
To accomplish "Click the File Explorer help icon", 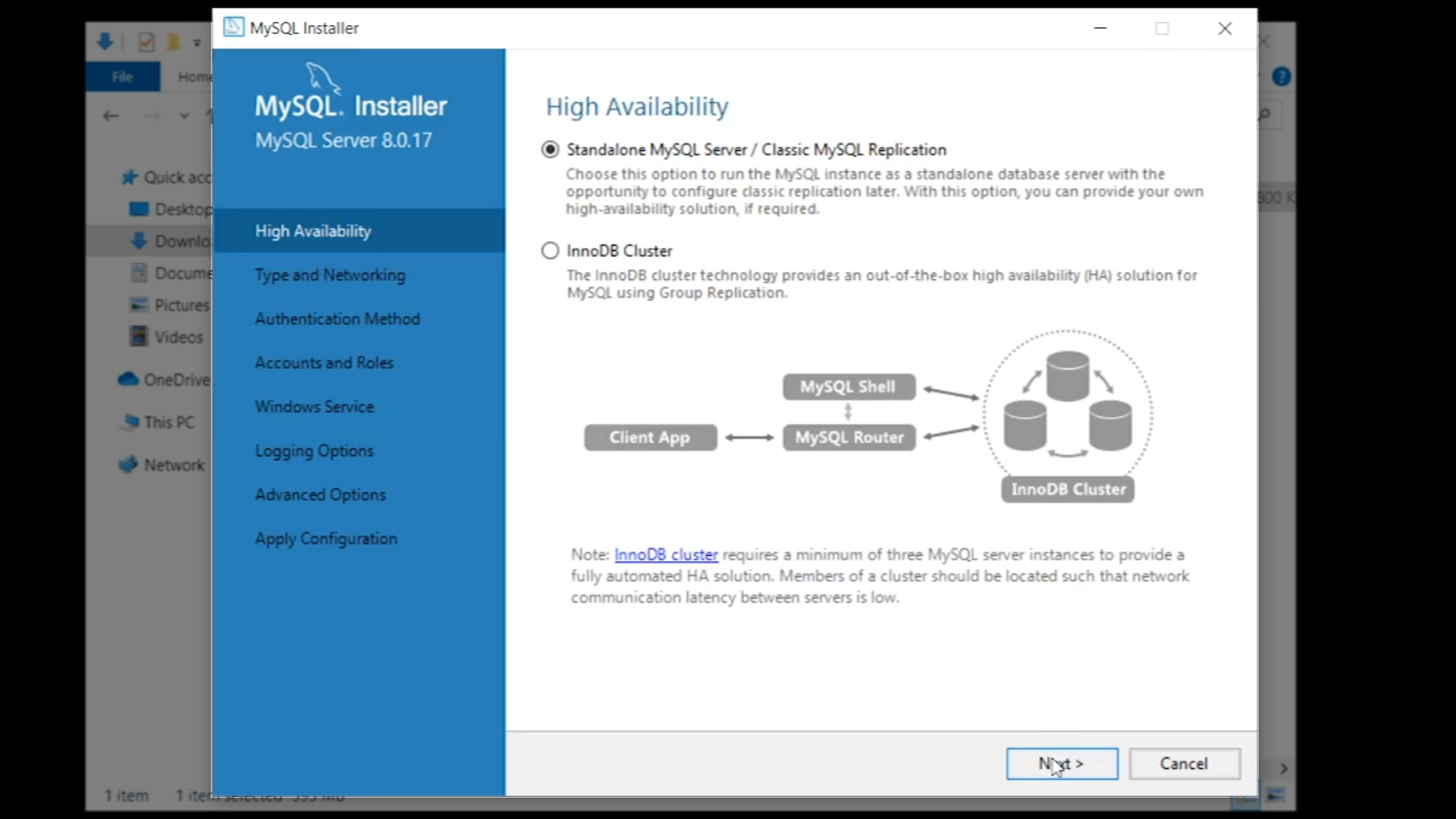I will coord(1281,77).
